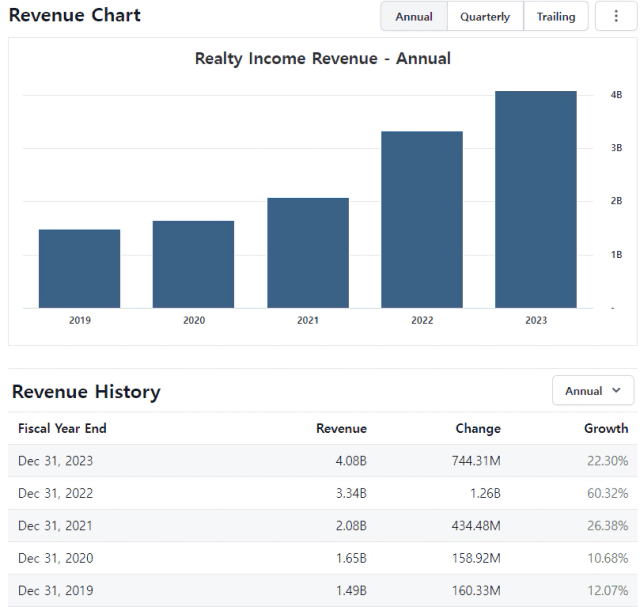Click the 2023 x-axis label
This screenshot has width=640, height=607.
pos(536,320)
